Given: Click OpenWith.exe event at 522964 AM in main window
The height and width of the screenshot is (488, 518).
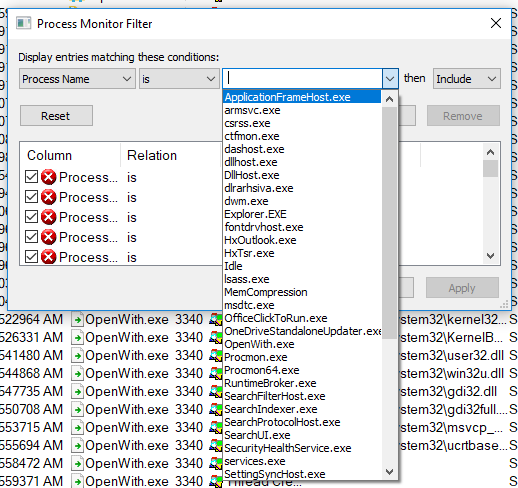Looking at the screenshot, I should click(127, 319).
